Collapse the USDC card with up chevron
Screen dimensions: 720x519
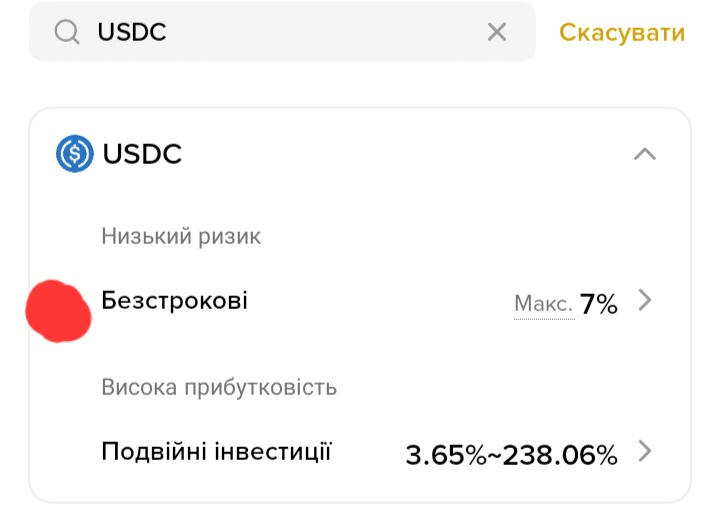point(645,154)
